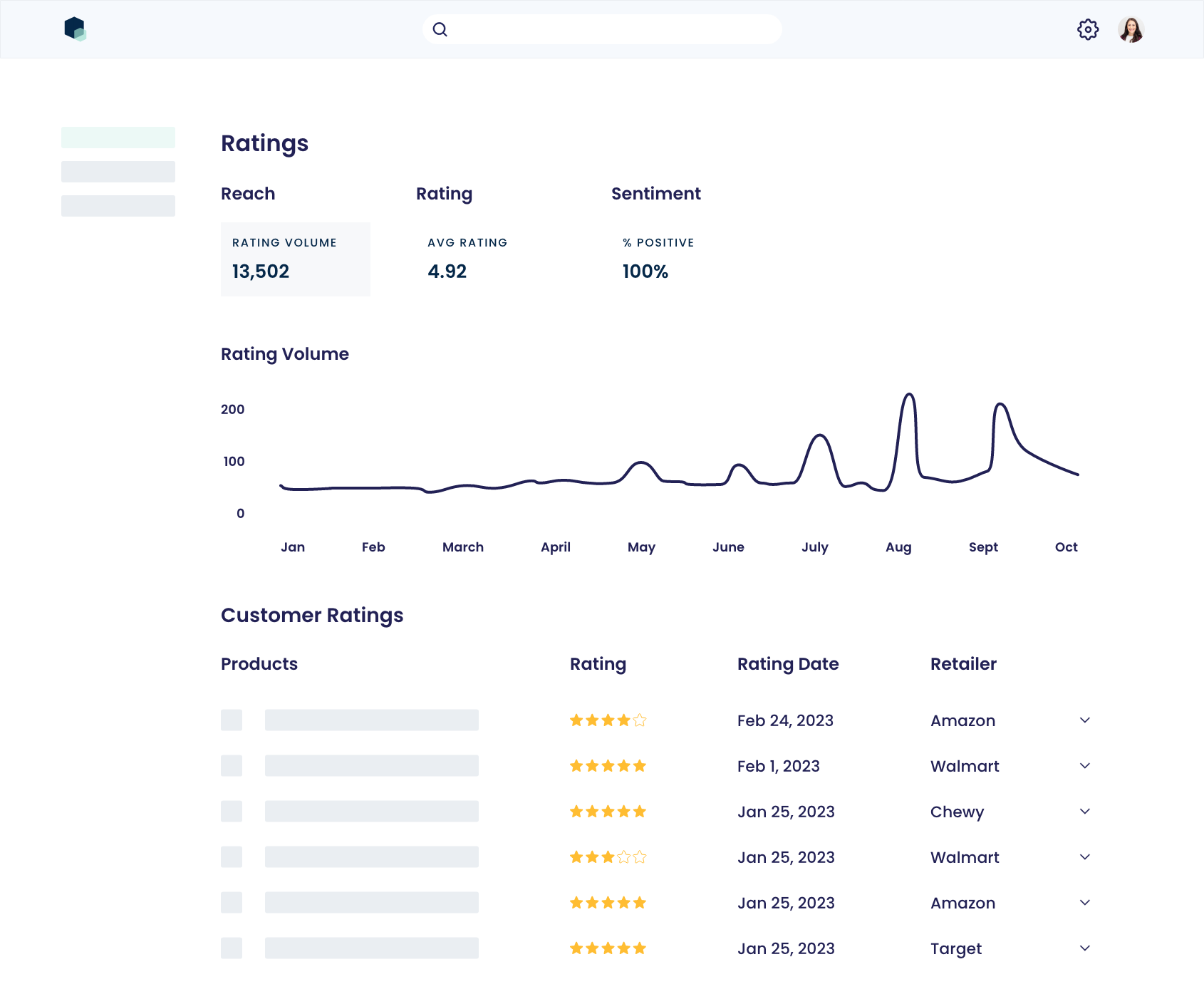Viewport: 1204px width, 999px height.
Task: Click the five-star rating in Target row
Action: pos(608,948)
